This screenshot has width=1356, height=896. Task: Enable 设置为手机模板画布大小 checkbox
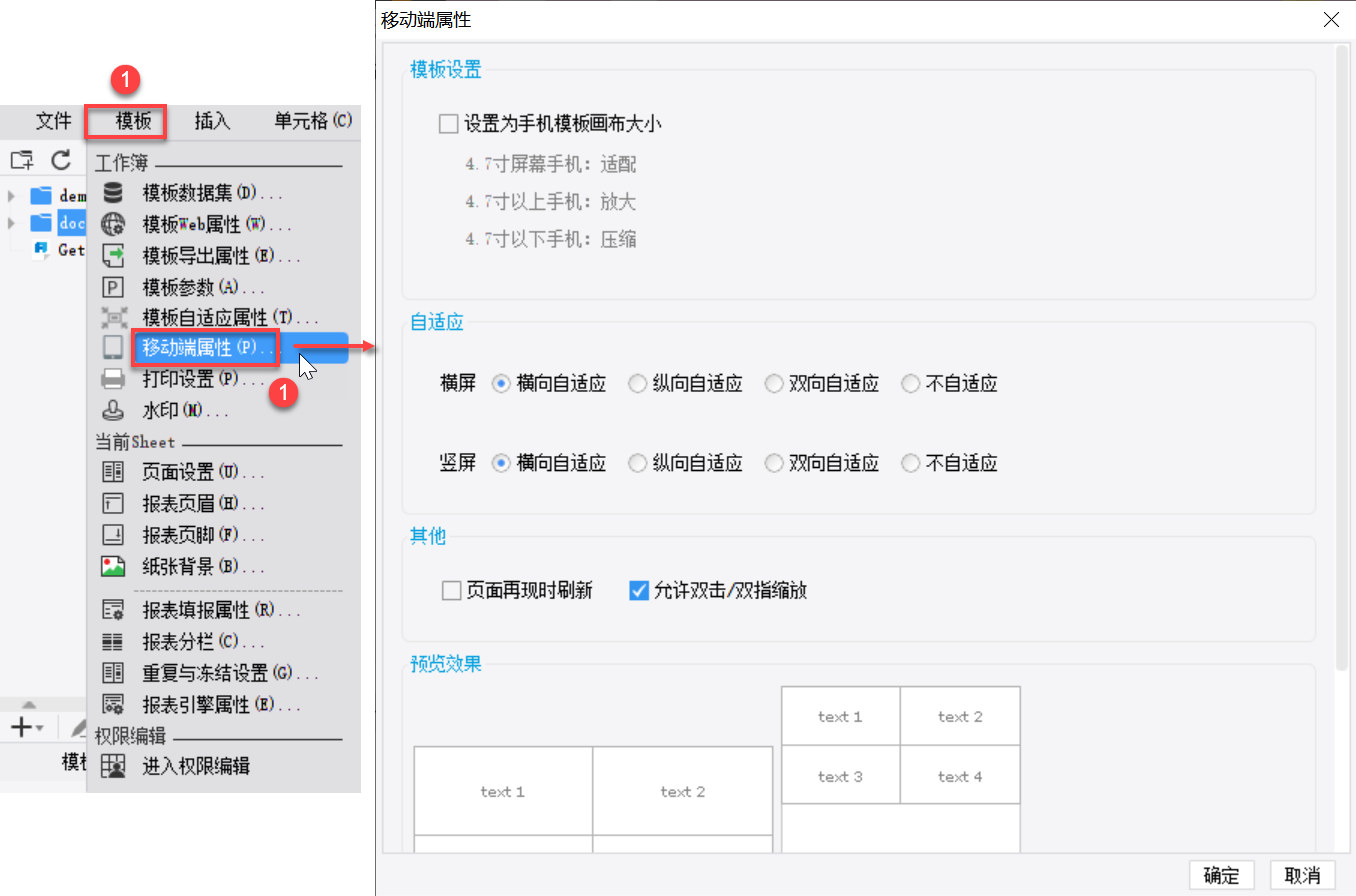(447, 124)
